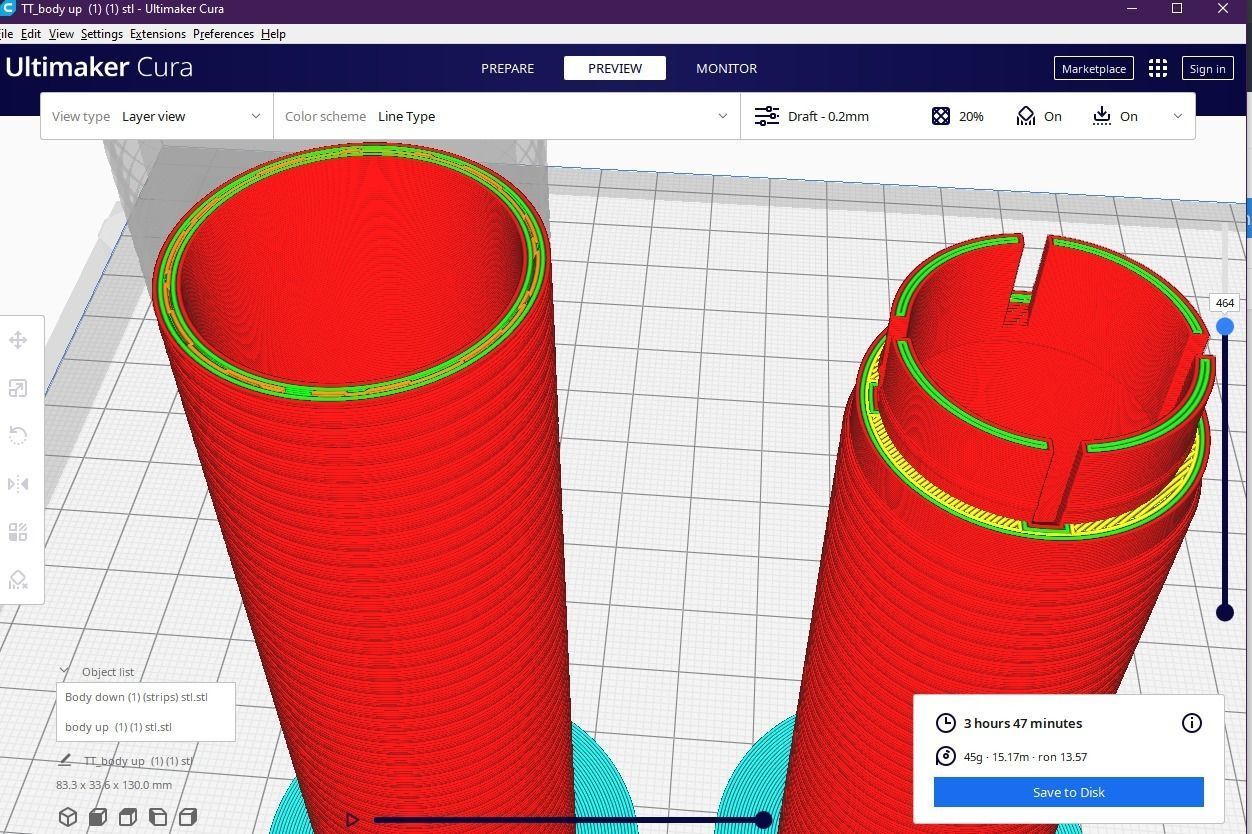Click the support On icon

coord(1026,116)
